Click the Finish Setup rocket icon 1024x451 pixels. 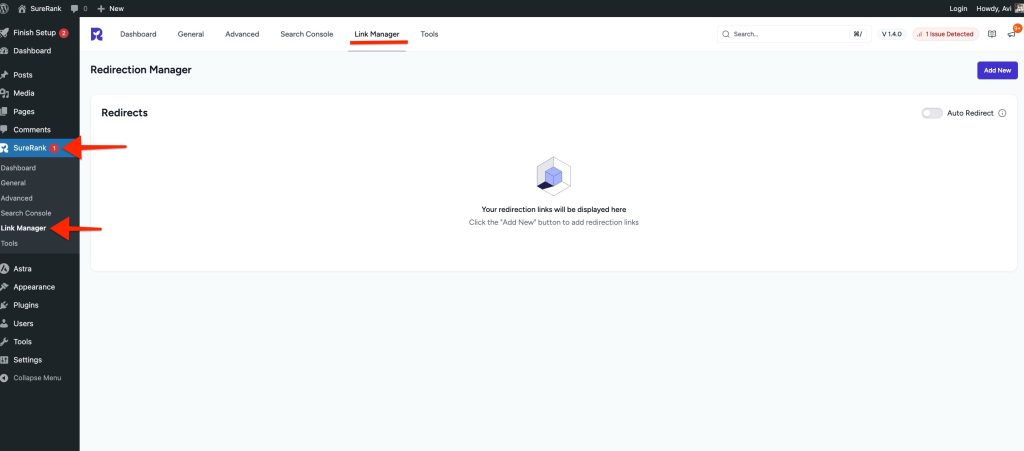pyautogui.click(x=4, y=33)
